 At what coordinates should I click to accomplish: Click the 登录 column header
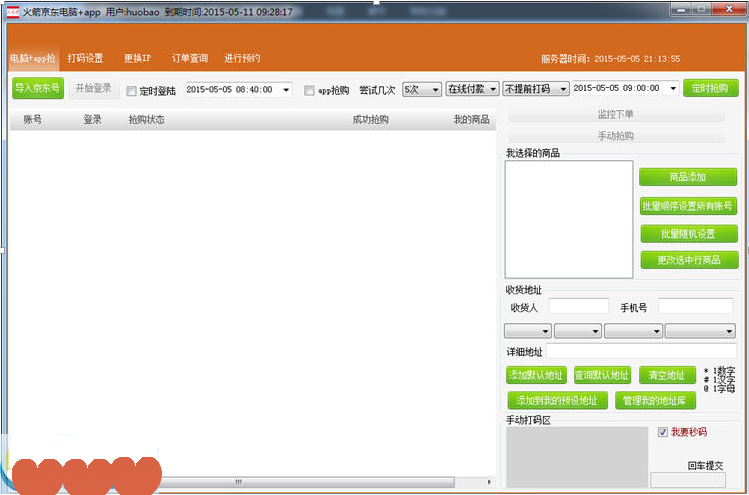pyautogui.click(x=93, y=119)
